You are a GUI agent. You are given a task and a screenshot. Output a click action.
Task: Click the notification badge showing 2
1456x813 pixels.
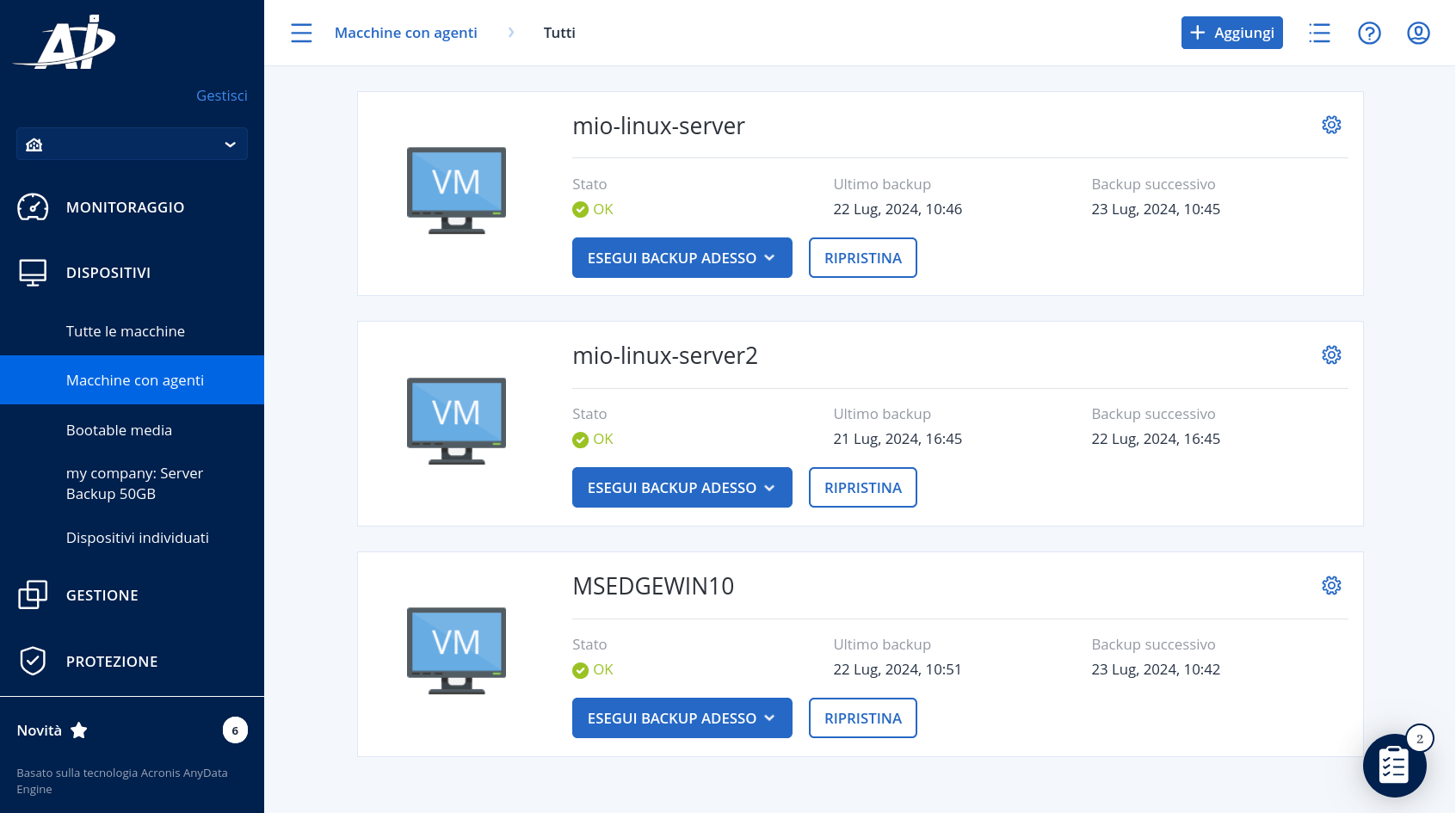pos(1420,738)
